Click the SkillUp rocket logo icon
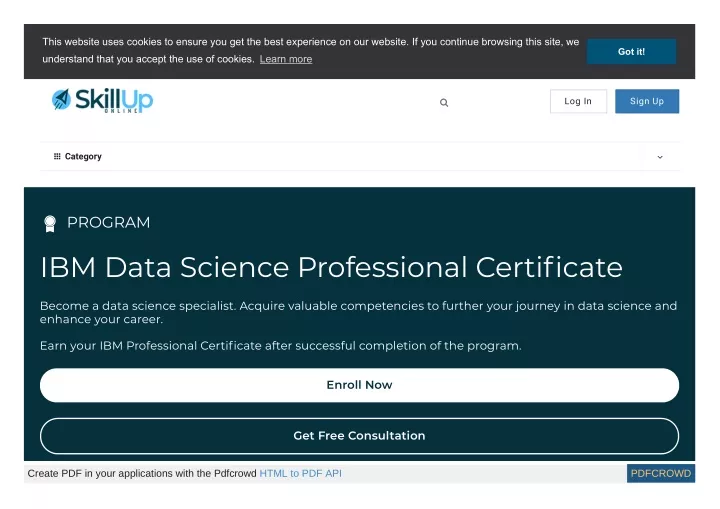 [61, 99]
